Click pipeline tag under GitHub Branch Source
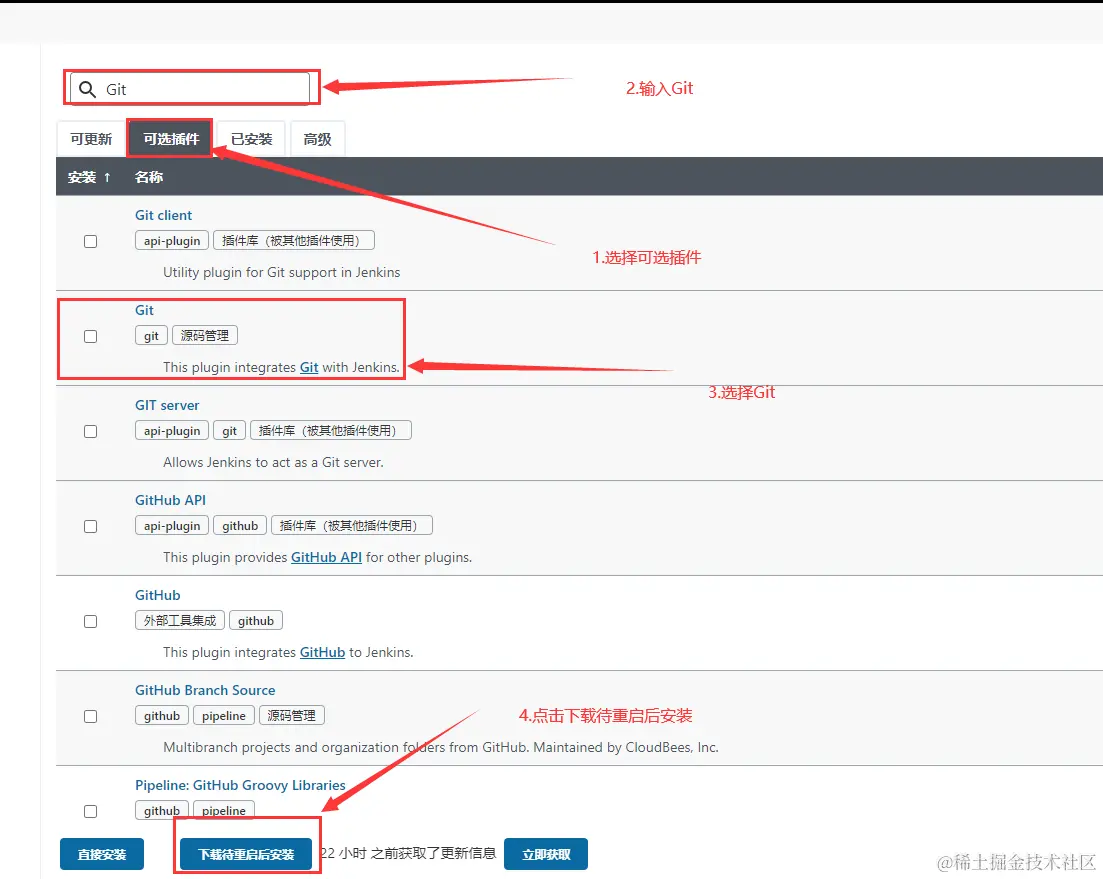 click(x=224, y=715)
